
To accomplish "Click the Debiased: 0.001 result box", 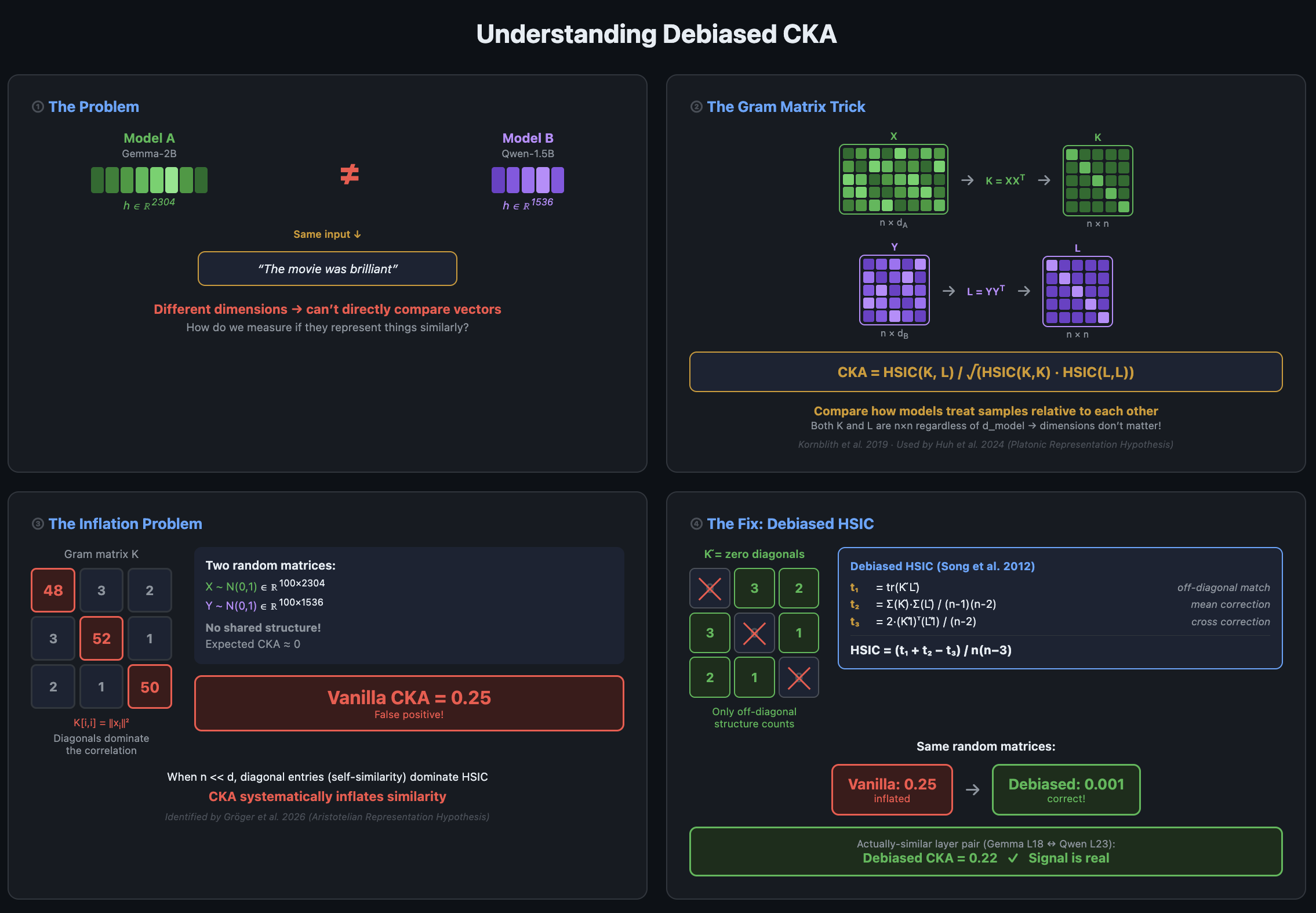I will (x=1066, y=789).
